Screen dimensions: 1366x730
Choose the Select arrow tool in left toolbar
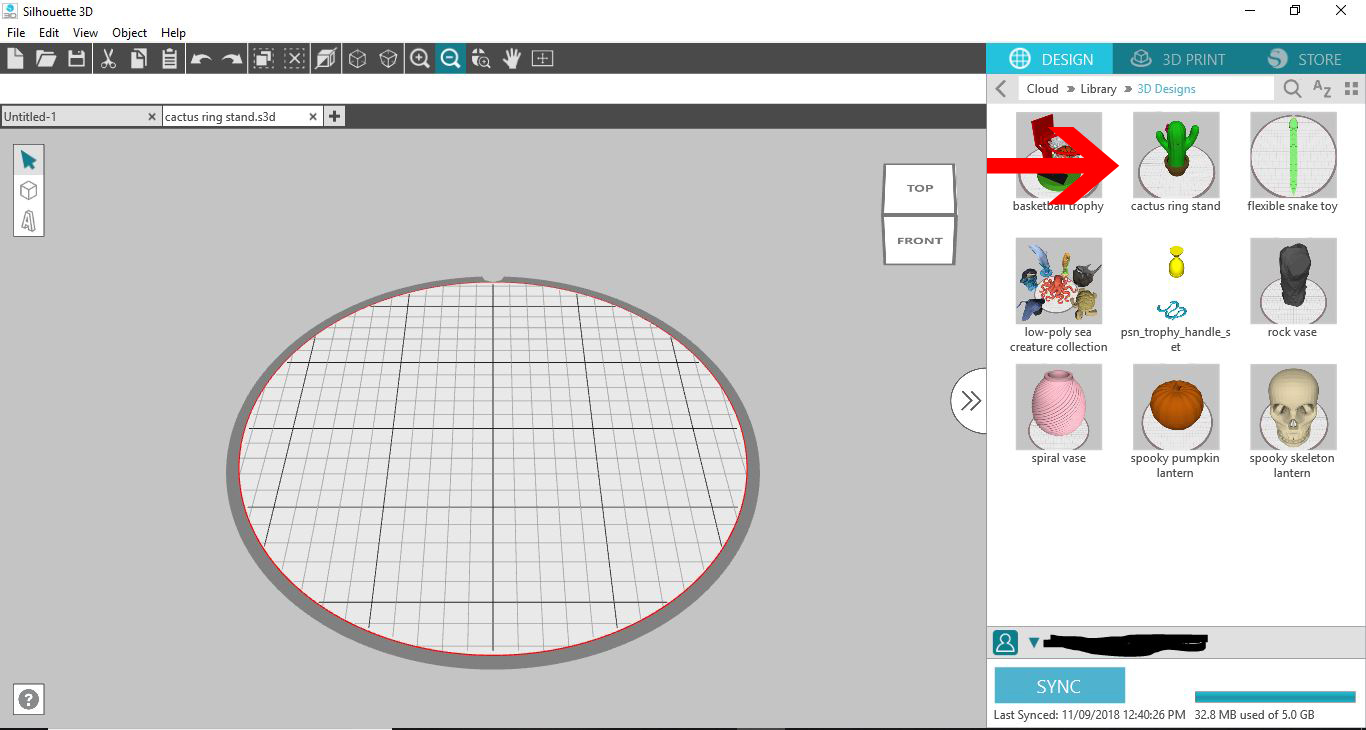pyautogui.click(x=28, y=160)
